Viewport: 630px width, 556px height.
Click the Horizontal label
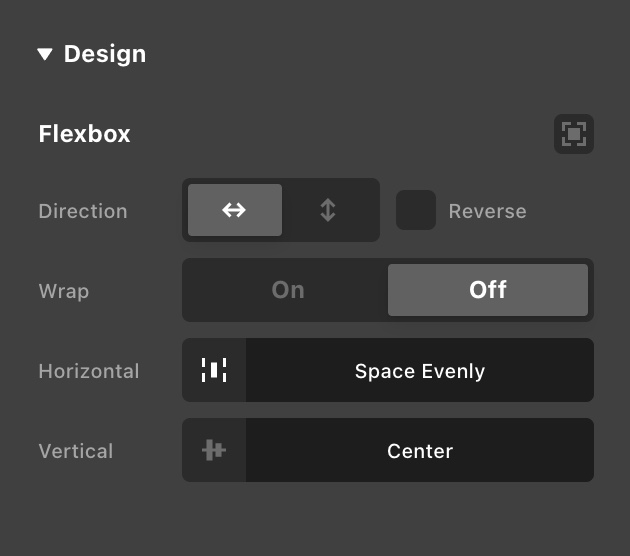point(89,371)
